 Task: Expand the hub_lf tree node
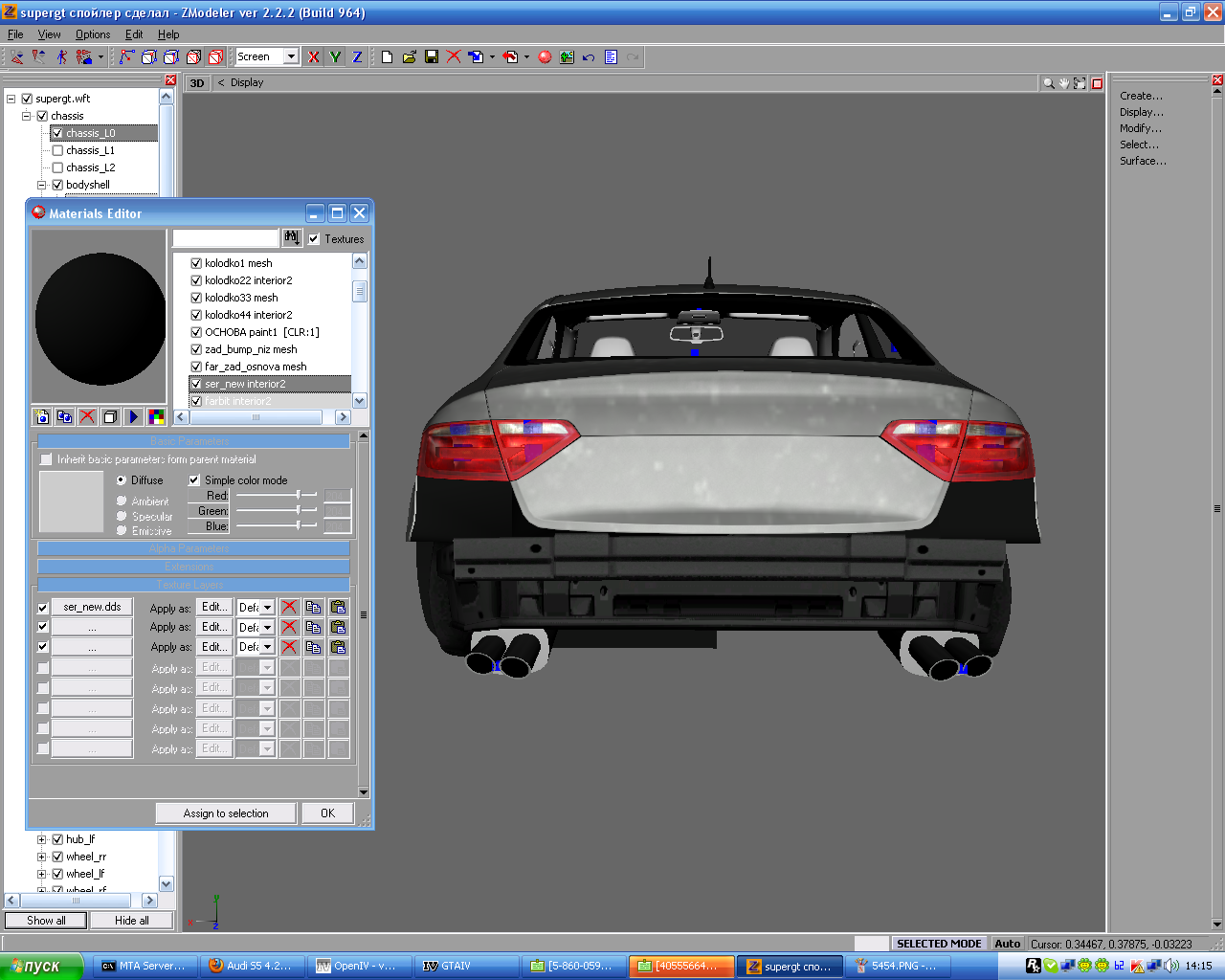pos(42,839)
